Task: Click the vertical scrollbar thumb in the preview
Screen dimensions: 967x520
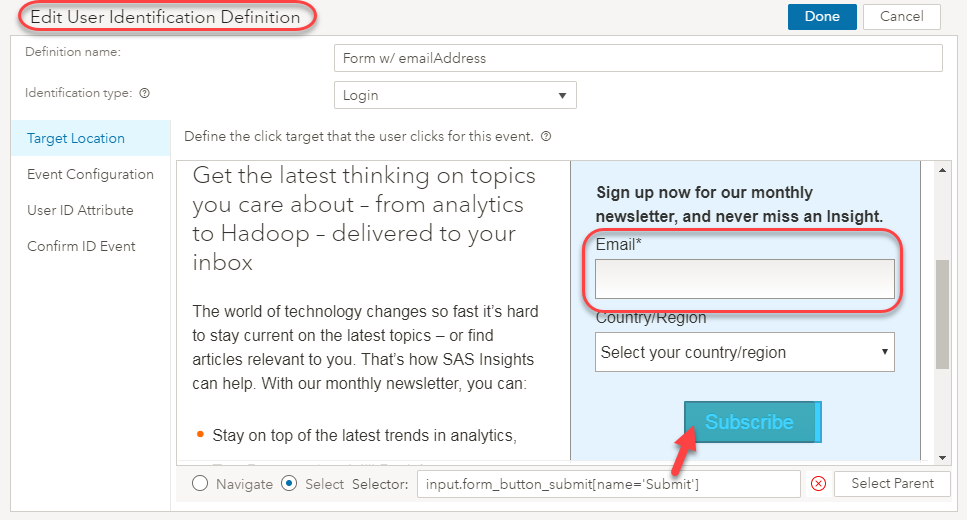Action: coord(942,315)
